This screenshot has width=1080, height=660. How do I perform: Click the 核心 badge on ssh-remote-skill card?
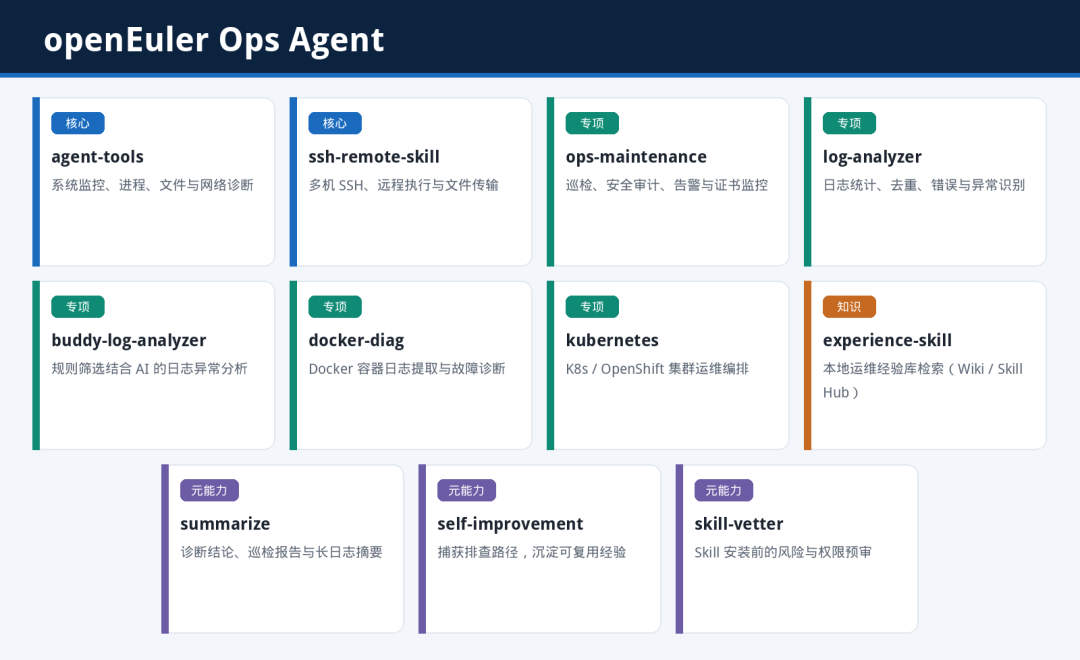pyautogui.click(x=335, y=123)
